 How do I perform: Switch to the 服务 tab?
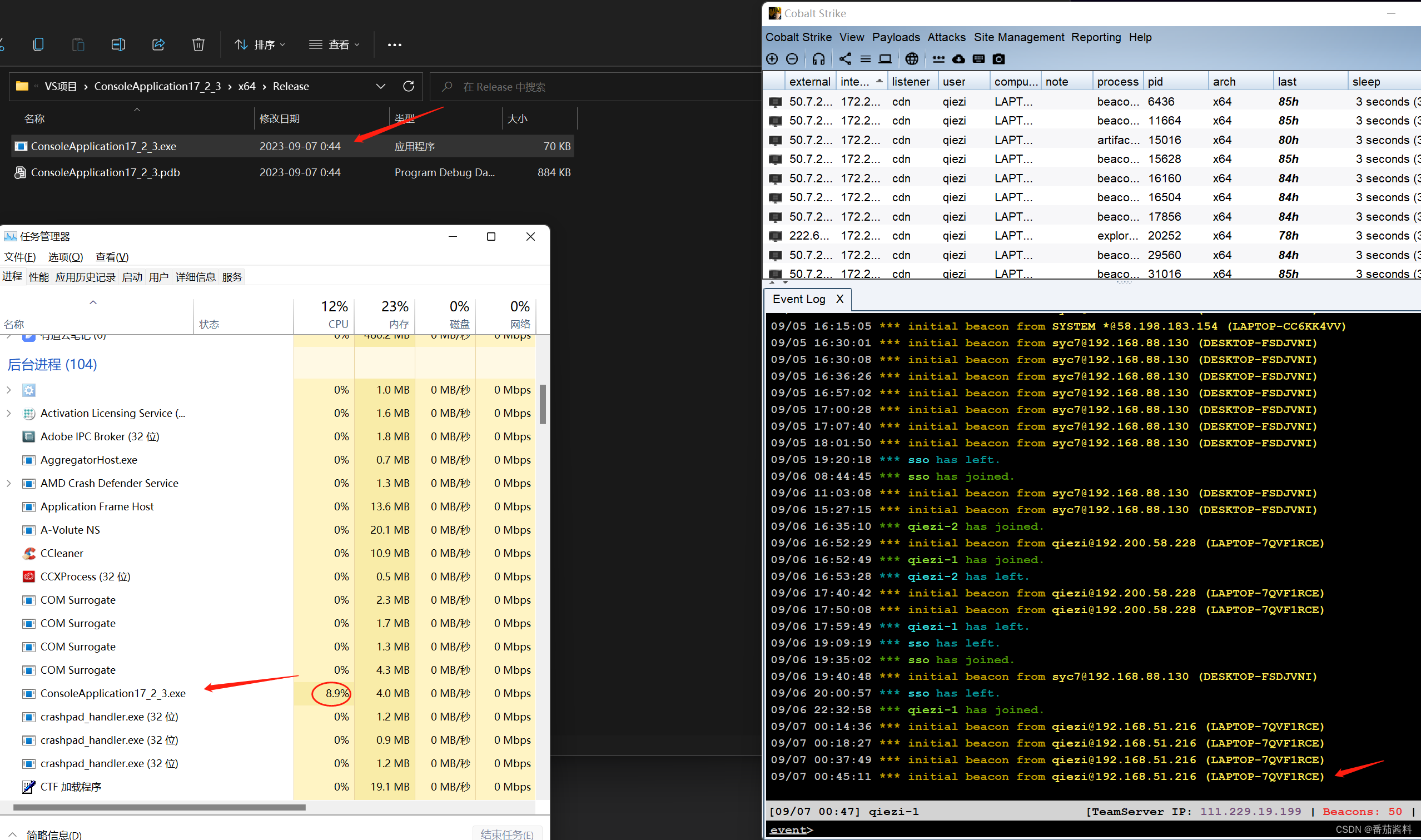tap(232, 277)
